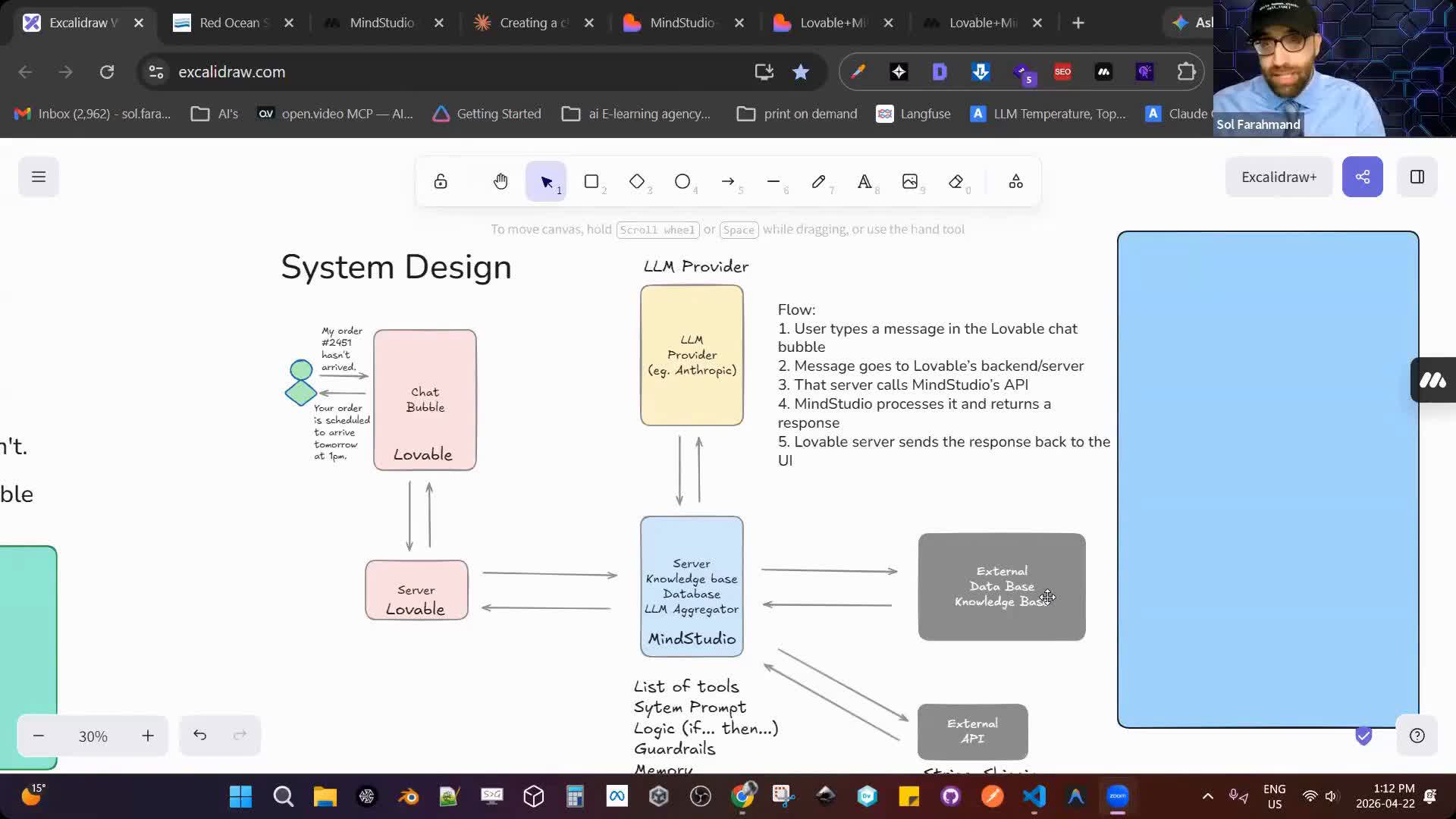Open the Langfuse bookmark
Image resolution: width=1456 pixels, height=819 pixels.
pyautogui.click(x=913, y=114)
